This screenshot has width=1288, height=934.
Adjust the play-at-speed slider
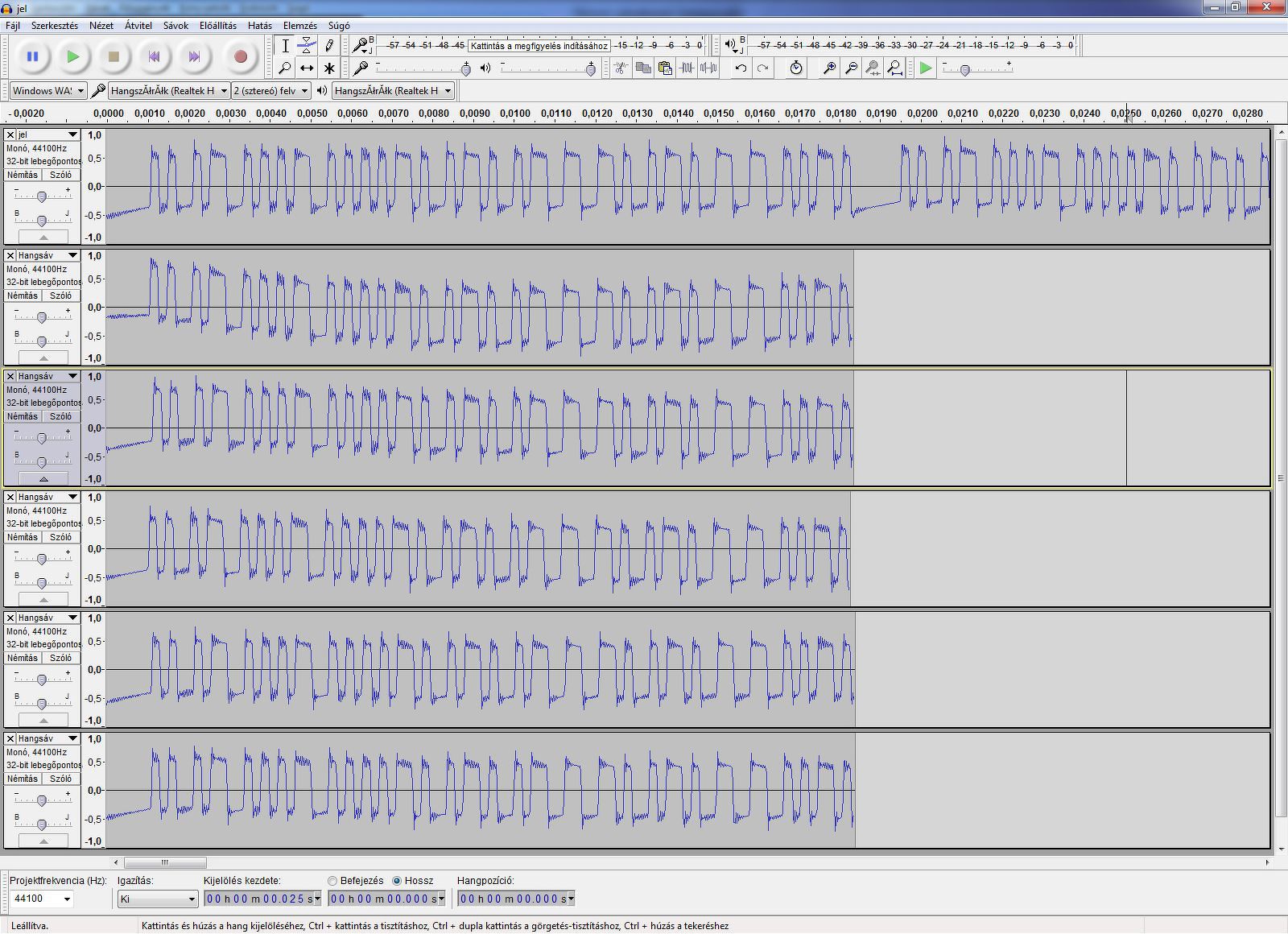pyautogui.click(x=976, y=68)
